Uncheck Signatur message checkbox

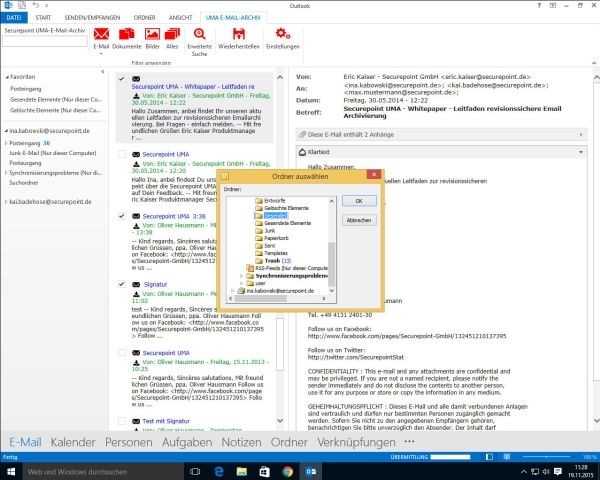pos(122,284)
